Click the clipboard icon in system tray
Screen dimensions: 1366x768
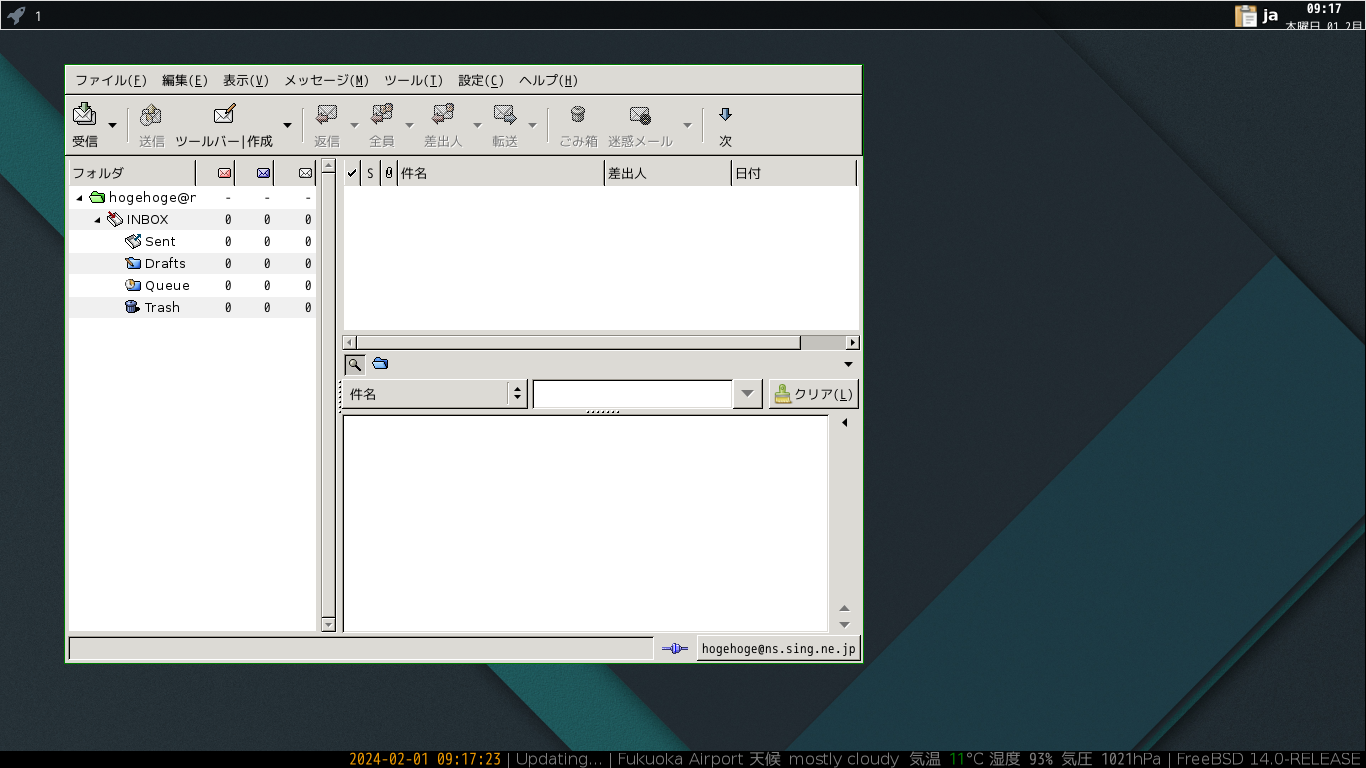pos(1246,15)
